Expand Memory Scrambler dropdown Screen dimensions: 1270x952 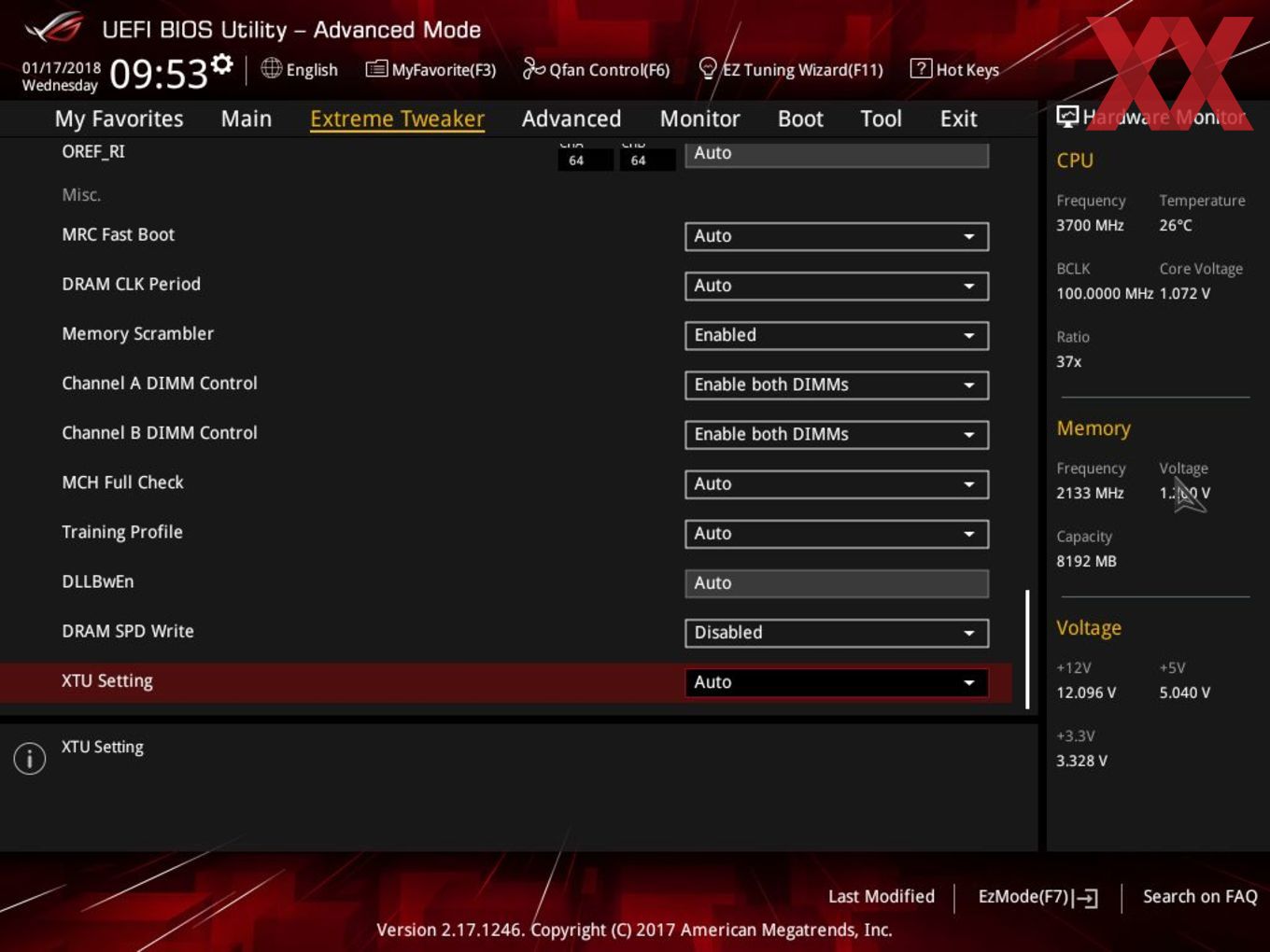click(x=837, y=335)
